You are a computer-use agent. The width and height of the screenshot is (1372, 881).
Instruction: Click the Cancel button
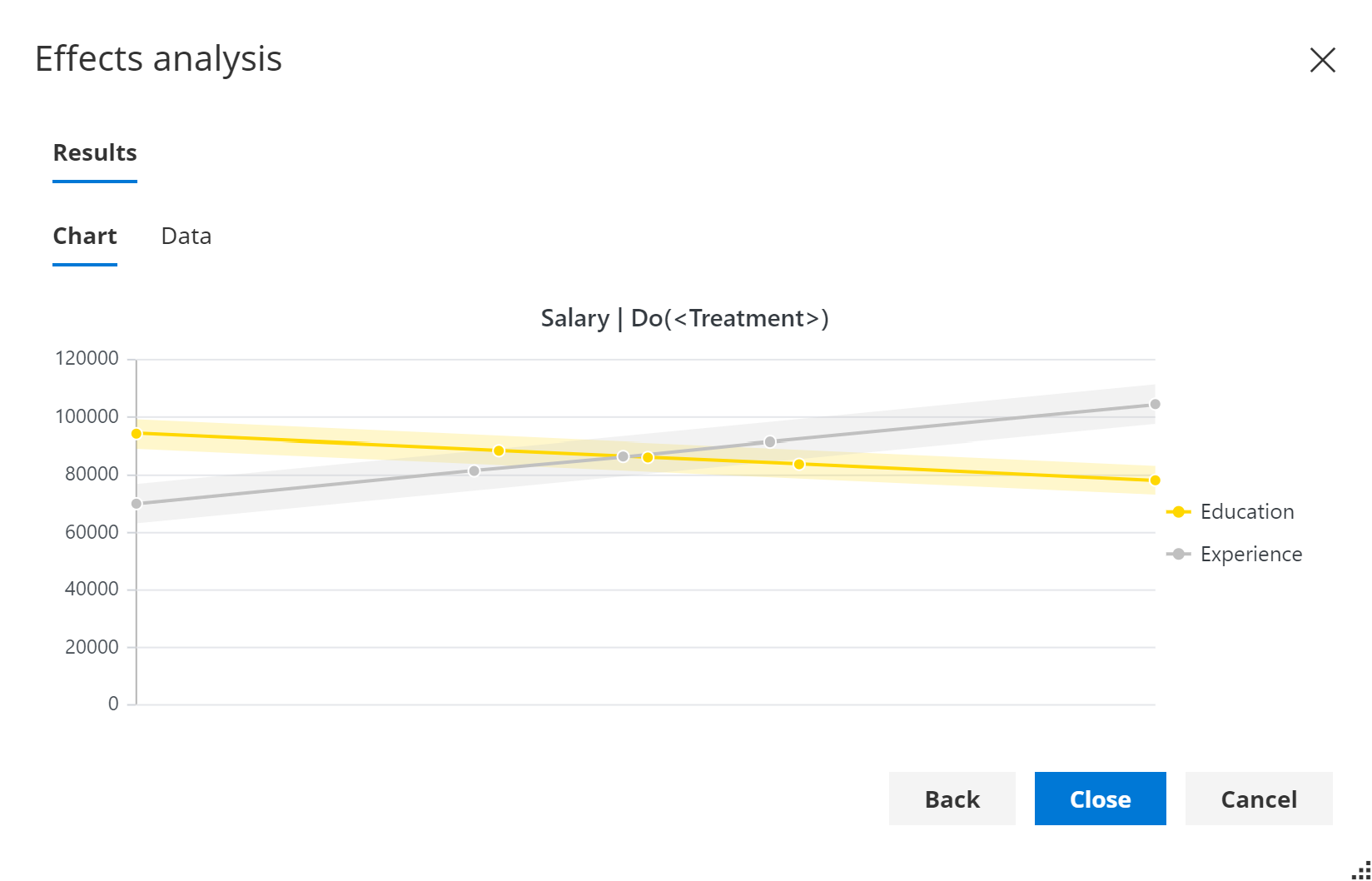[1258, 799]
